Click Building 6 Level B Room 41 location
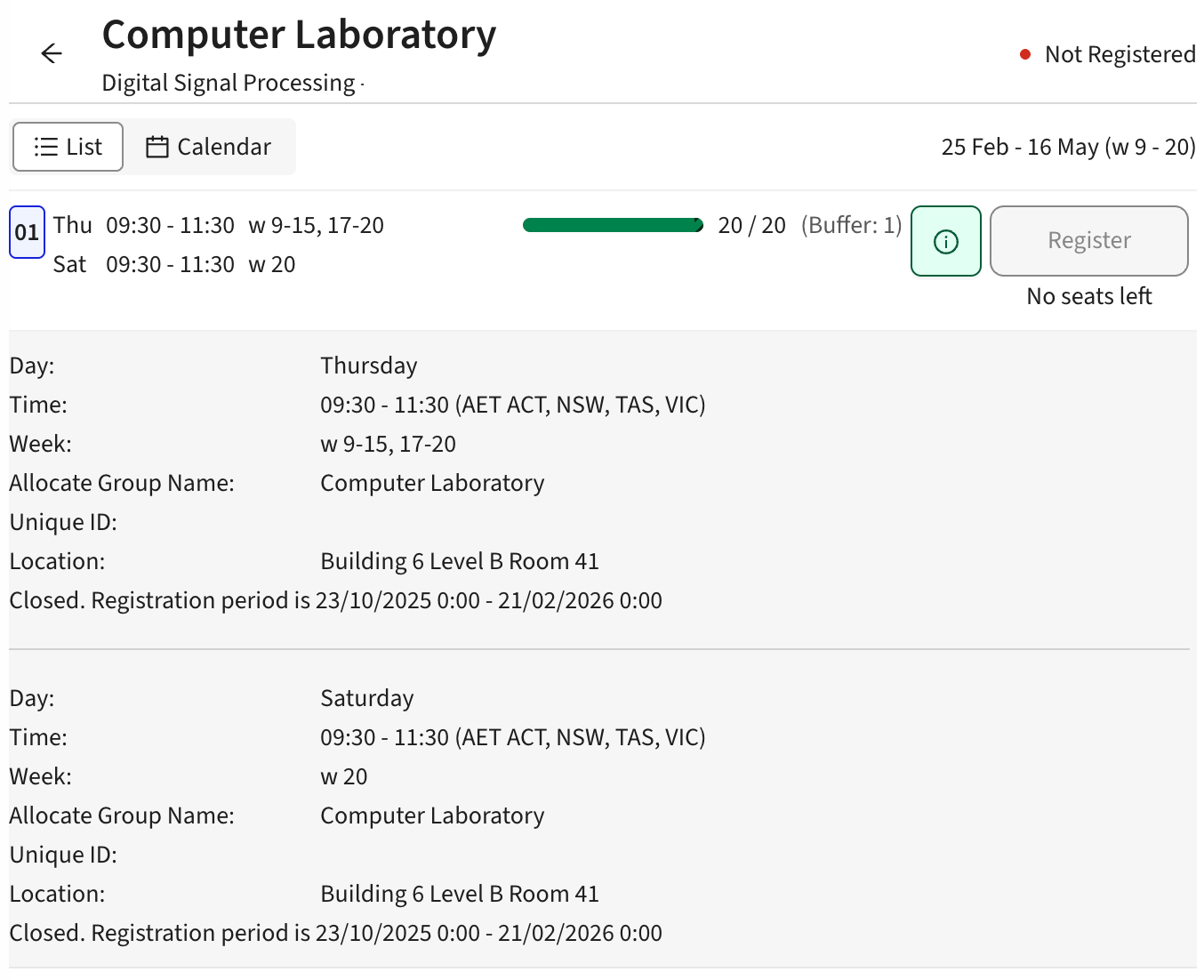 [460, 560]
